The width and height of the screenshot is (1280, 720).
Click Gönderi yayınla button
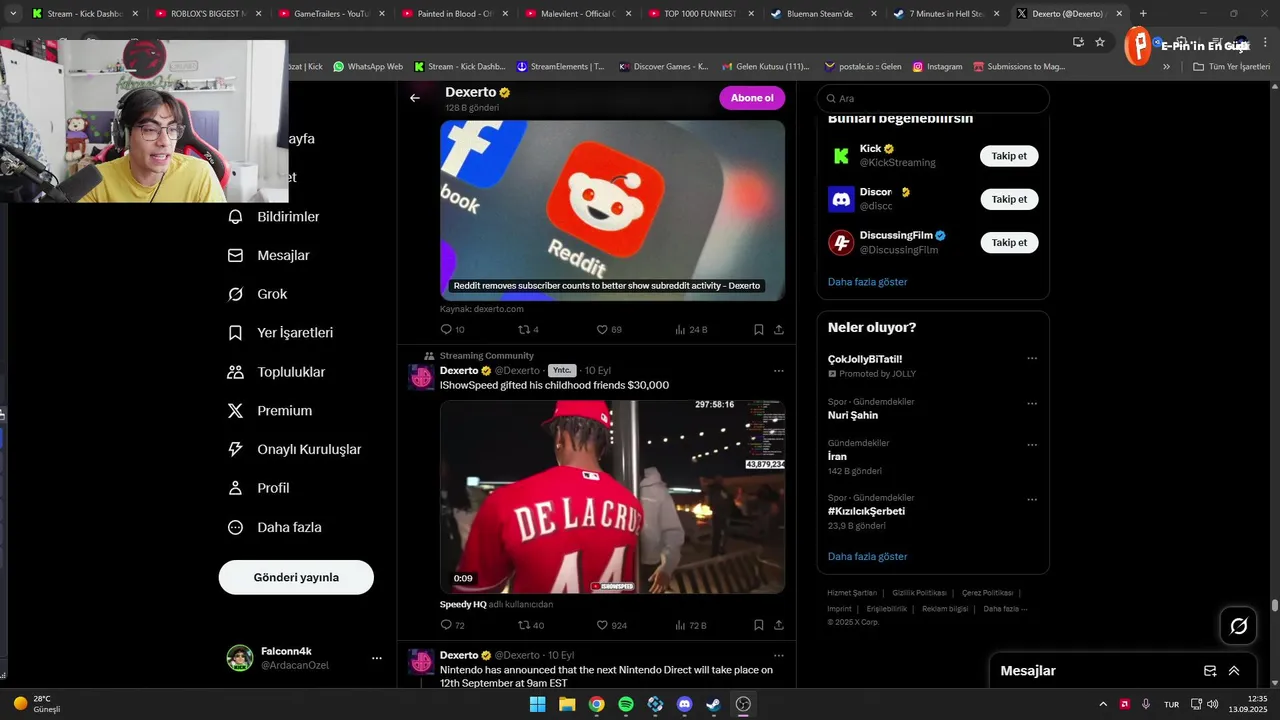(x=296, y=578)
